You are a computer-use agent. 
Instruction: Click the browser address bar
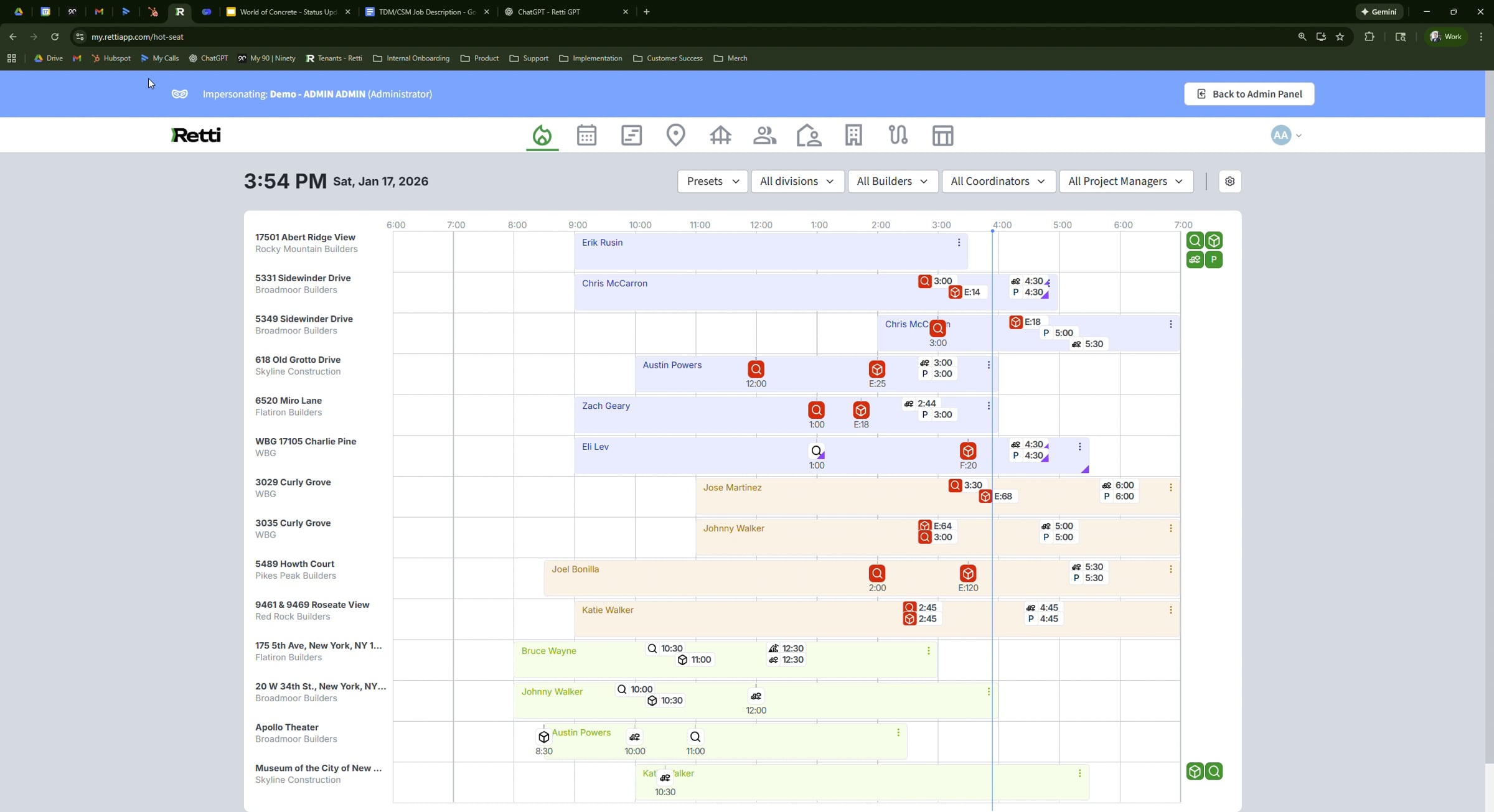click(685, 37)
